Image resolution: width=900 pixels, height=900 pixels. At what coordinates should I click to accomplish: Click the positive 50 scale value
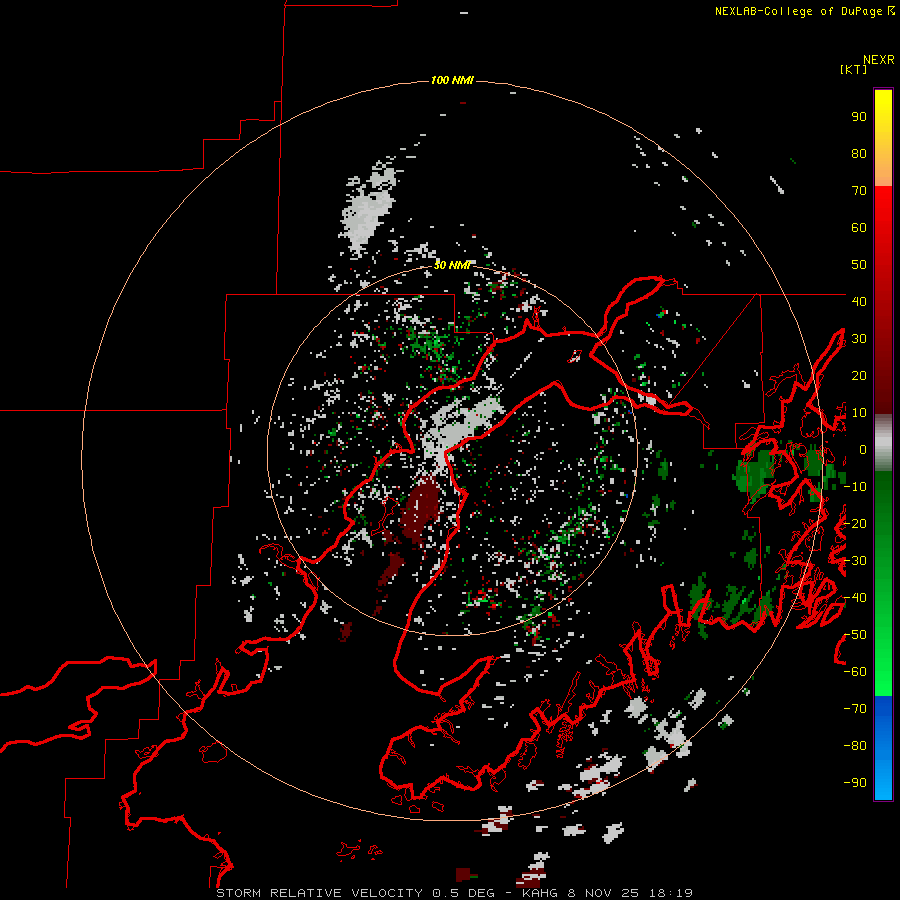[x=859, y=265]
